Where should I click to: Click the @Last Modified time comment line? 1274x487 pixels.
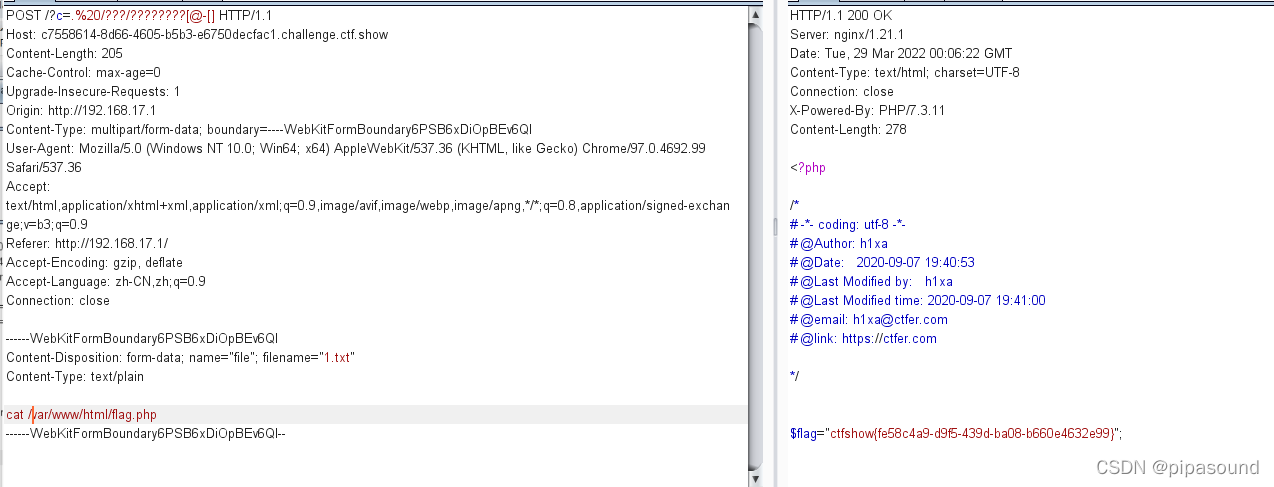point(918,301)
